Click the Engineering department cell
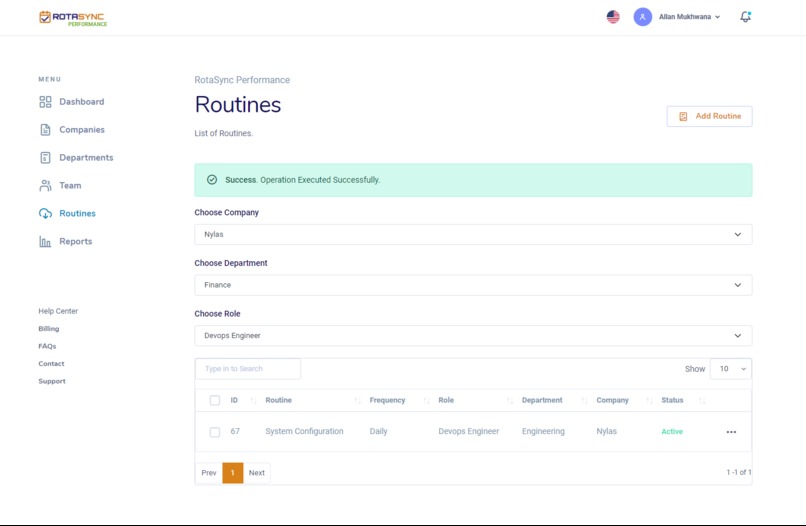The image size is (806, 526). tap(543, 431)
